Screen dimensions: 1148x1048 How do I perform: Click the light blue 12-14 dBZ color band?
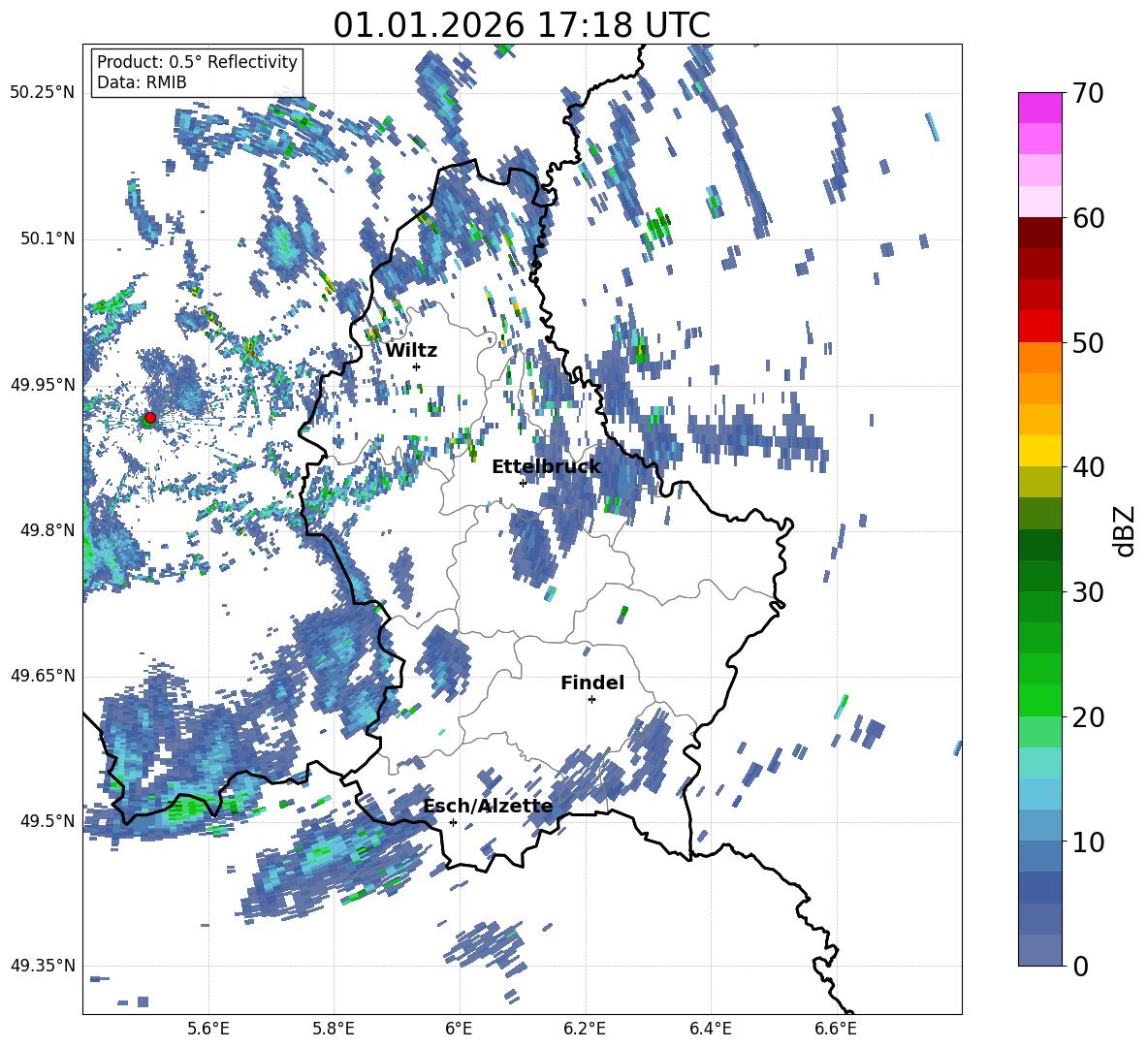(1039, 794)
